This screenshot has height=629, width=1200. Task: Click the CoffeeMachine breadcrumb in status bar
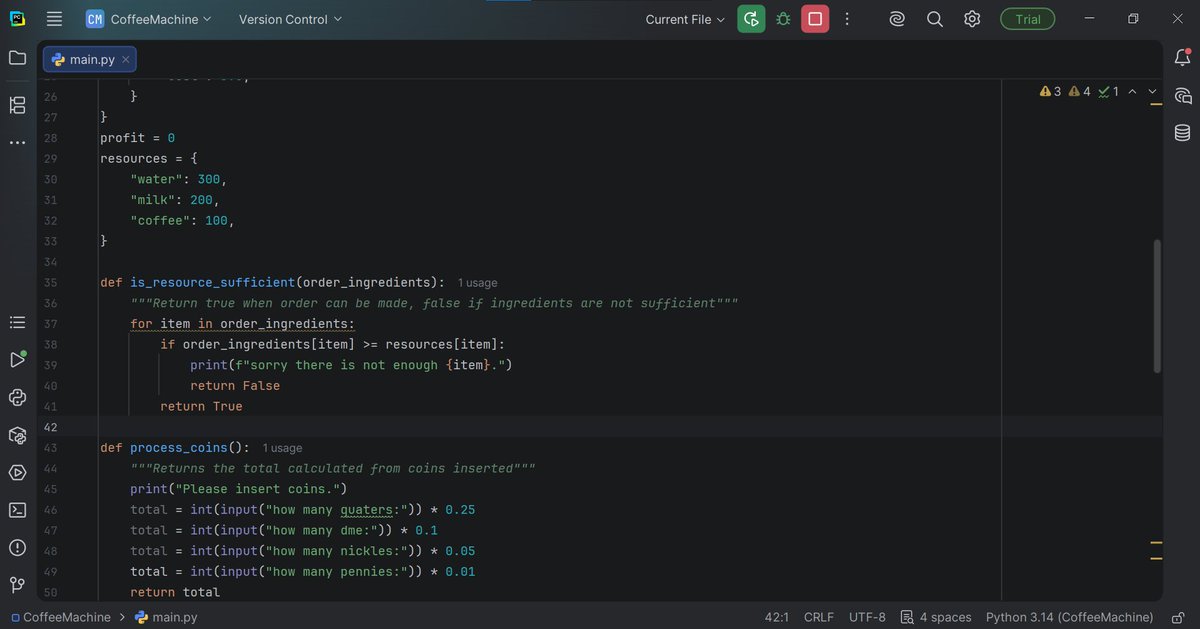tap(61, 617)
